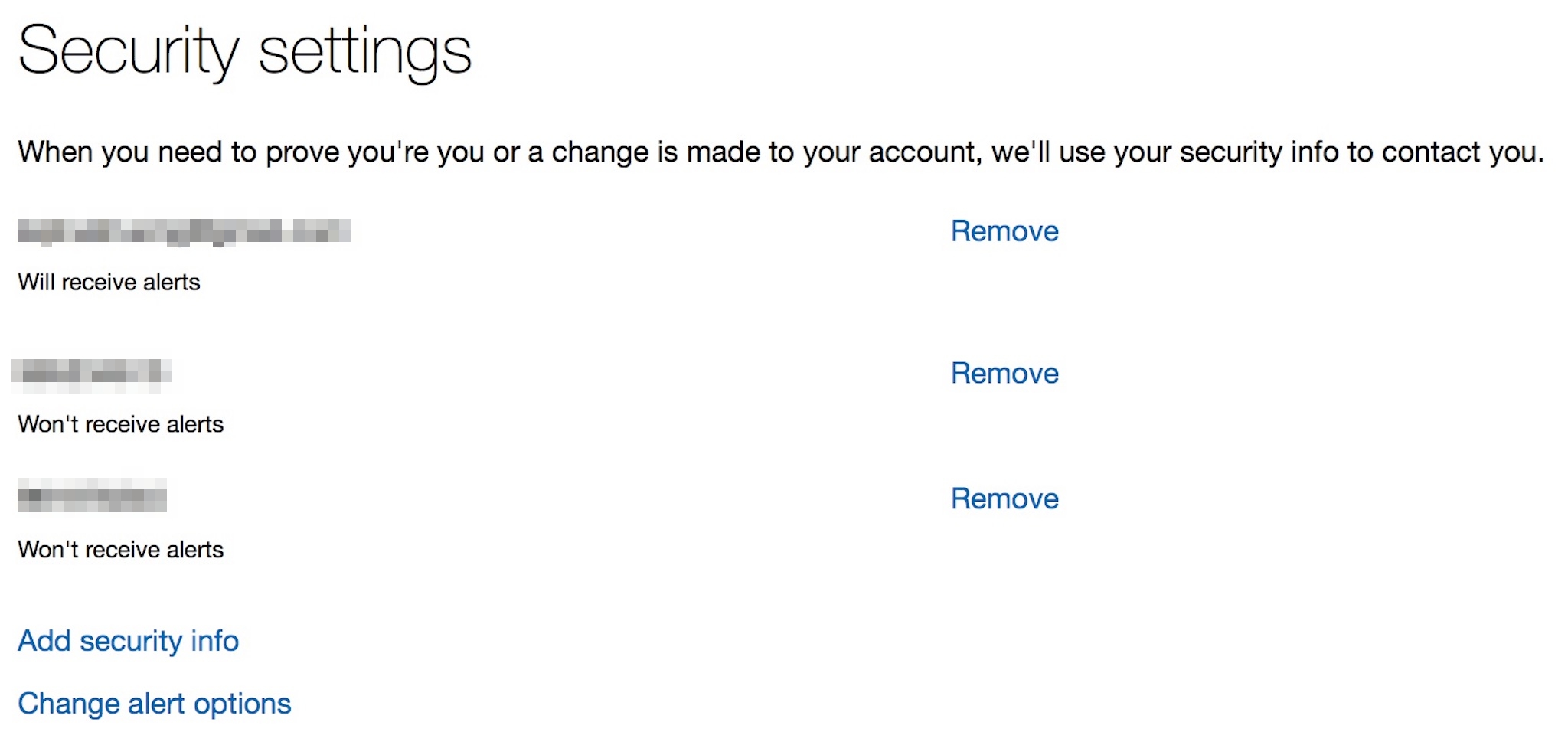Select the middle blurred security info entry
The width and height of the screenshot is (1568, 745).
point(92,373)
